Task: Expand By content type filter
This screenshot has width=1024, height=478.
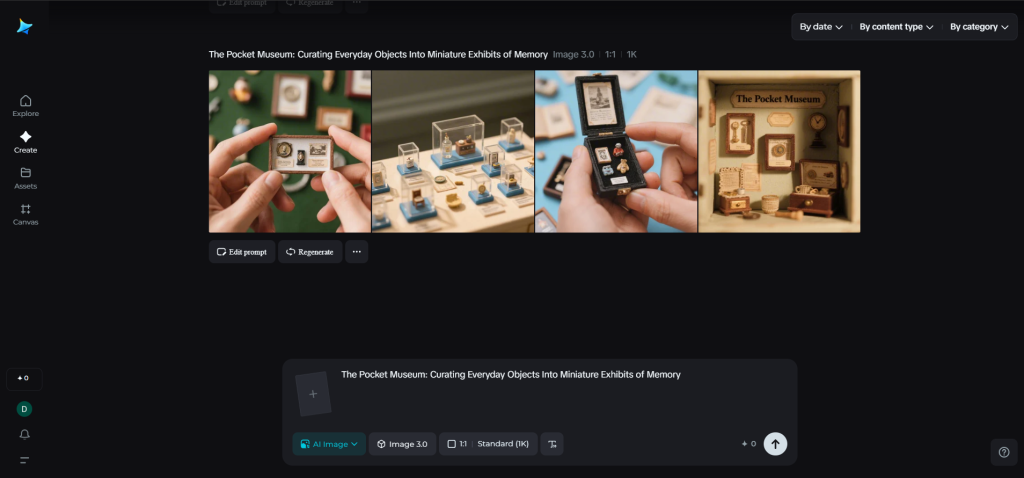Action: (896, 27)
